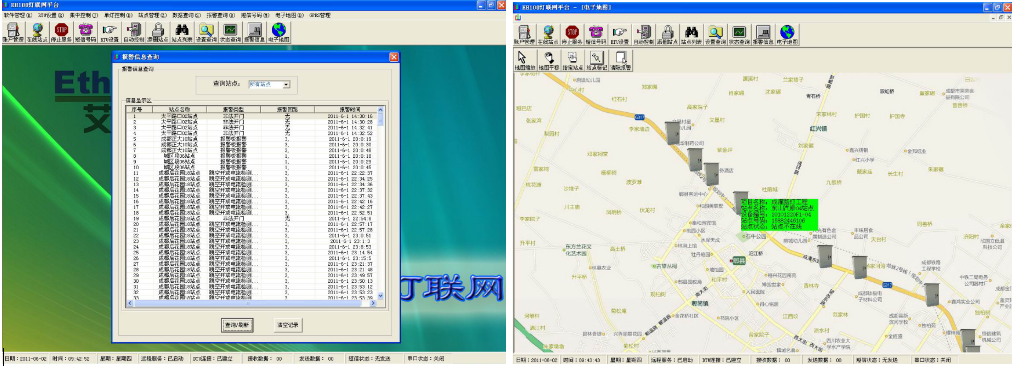Select the arrow map zoom tool in map window
The height and width of the screenshot is (366, 1014).
click(524, 60)
